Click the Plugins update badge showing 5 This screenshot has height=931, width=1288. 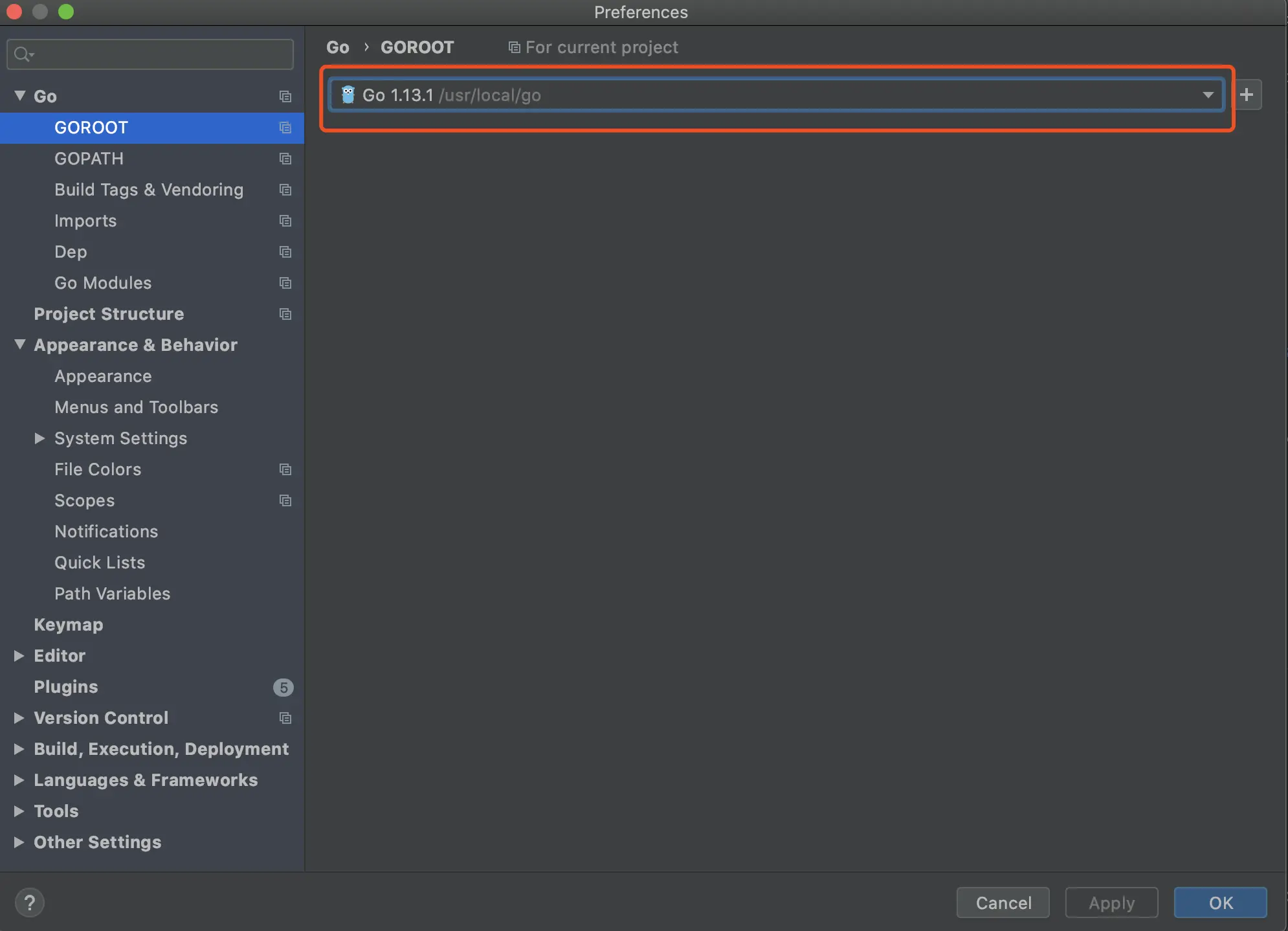(x=283, y=688)
